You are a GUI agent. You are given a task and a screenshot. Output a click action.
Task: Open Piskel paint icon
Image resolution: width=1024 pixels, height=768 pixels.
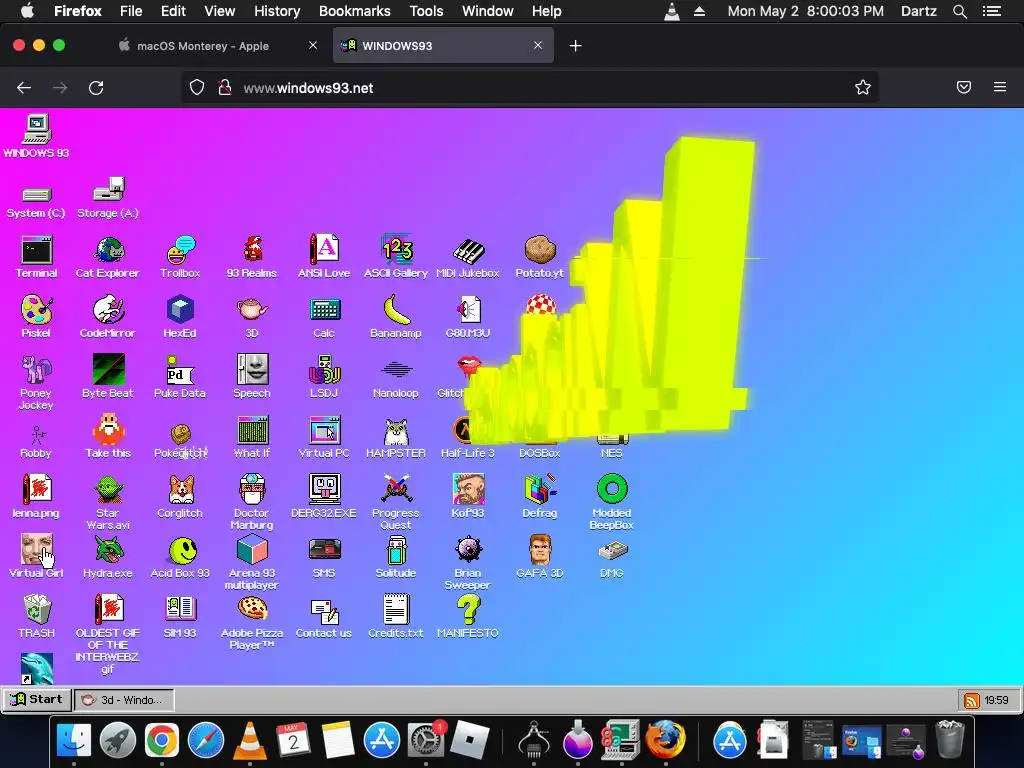click(x=37, y=317)
